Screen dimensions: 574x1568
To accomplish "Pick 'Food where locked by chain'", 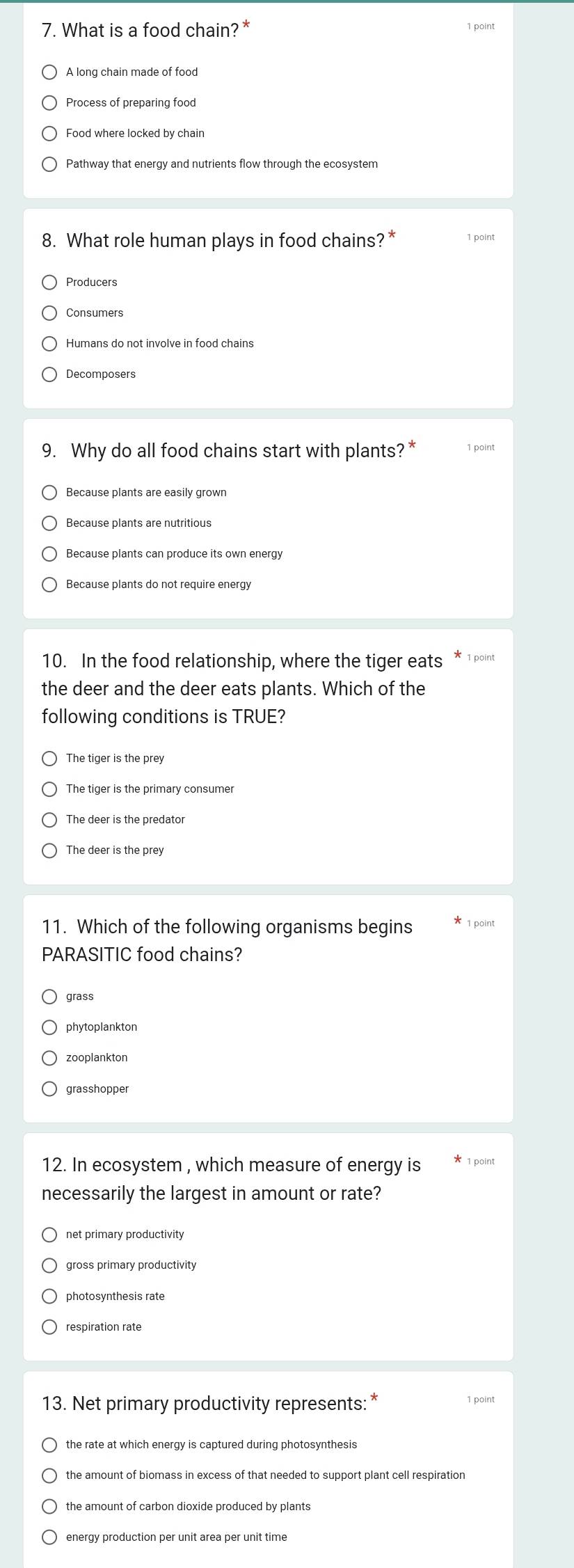I will tap(49, 133).
